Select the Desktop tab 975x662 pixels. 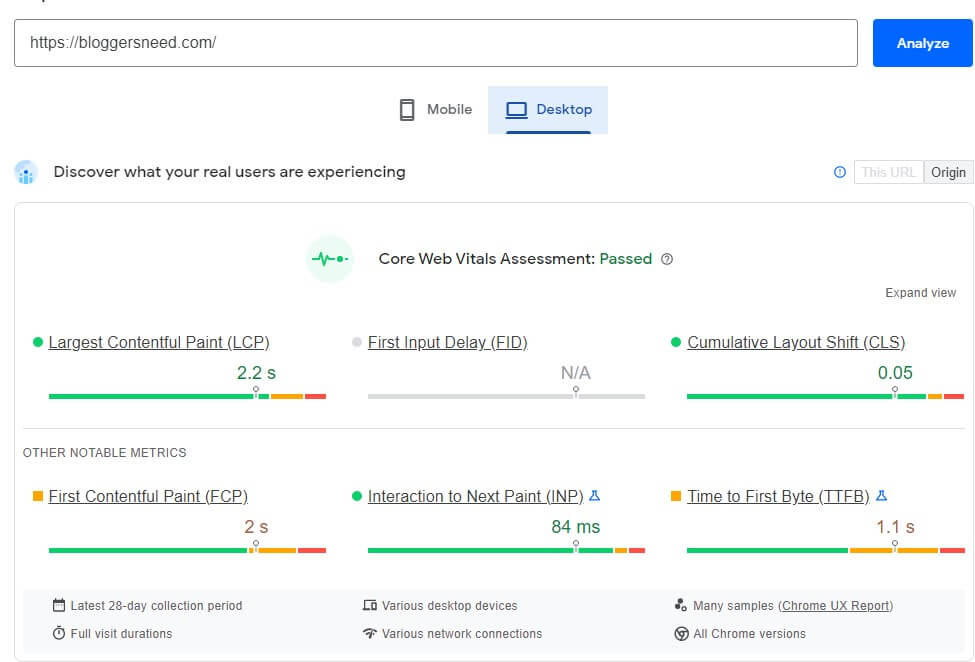pyautogui.click(x=548, y=109)
